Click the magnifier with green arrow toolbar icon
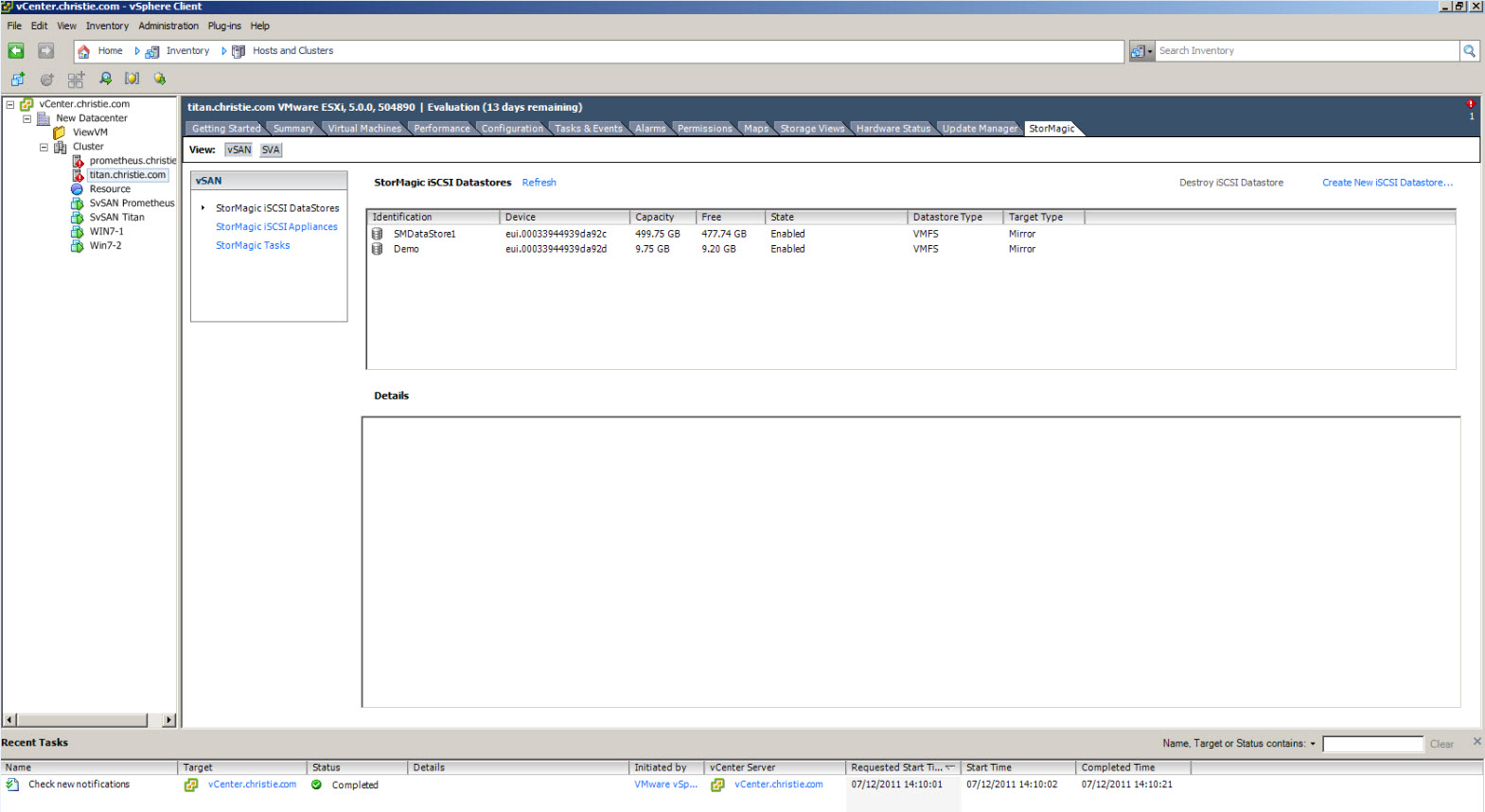The height and width of the screenshot is (812, 1485). 105,79
